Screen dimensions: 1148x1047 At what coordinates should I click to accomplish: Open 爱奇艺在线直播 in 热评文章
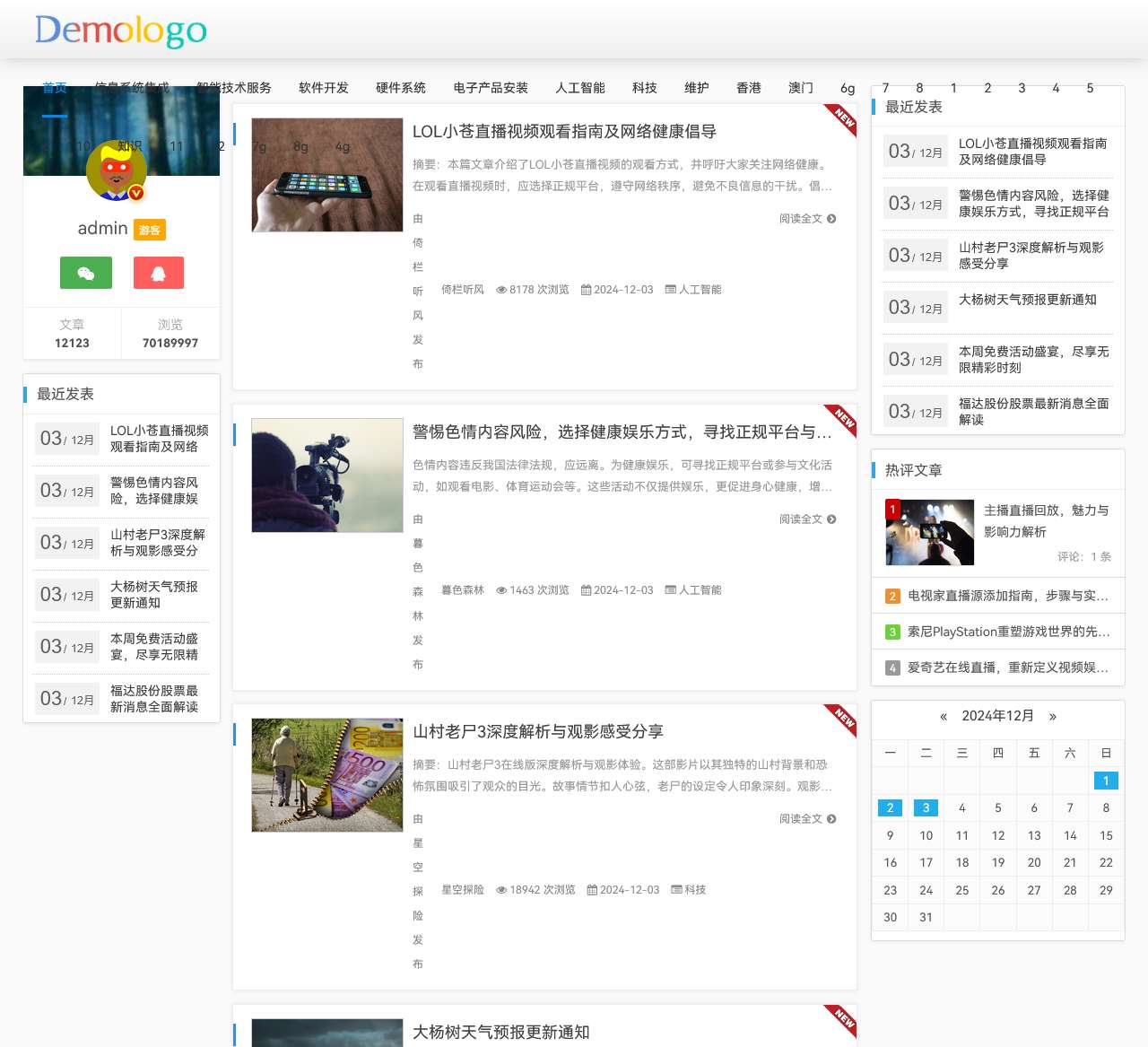tap(1008, 667)
